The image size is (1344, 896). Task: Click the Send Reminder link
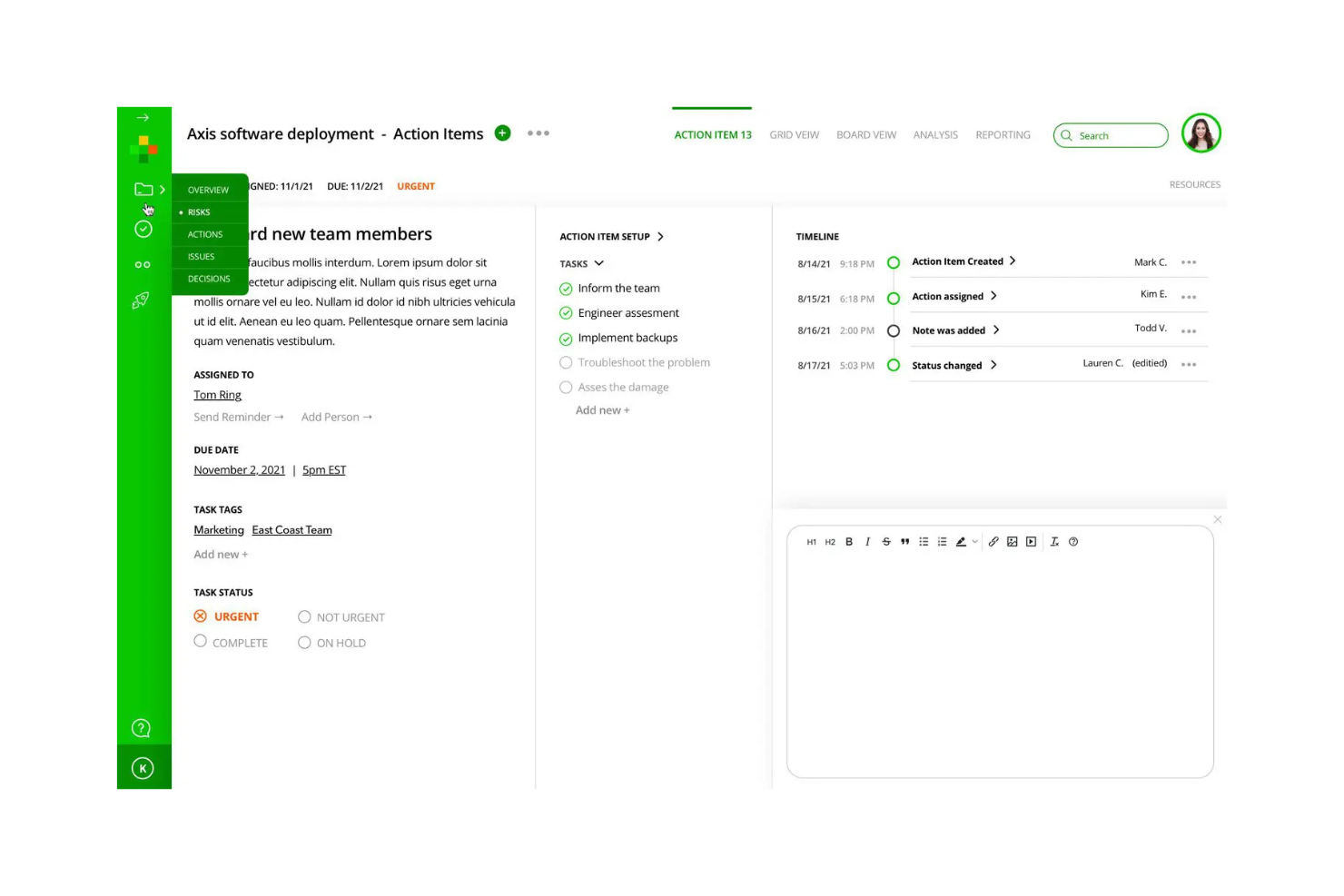coord(239,417)
